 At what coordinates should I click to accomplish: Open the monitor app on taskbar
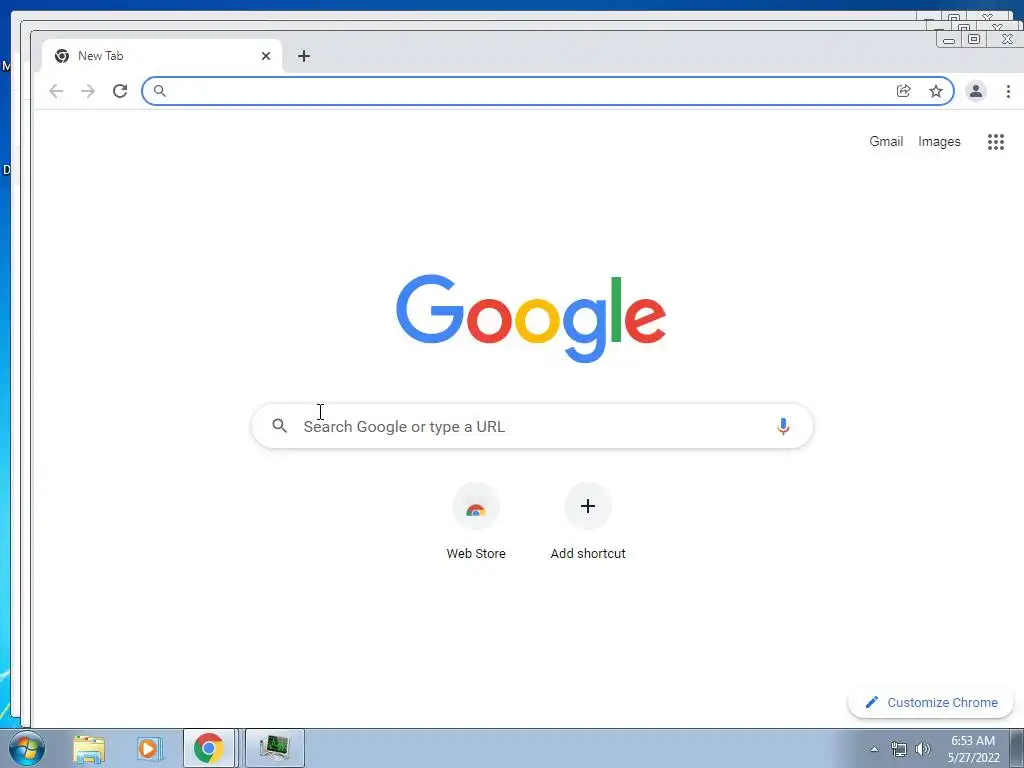click(x=274, y=748)
